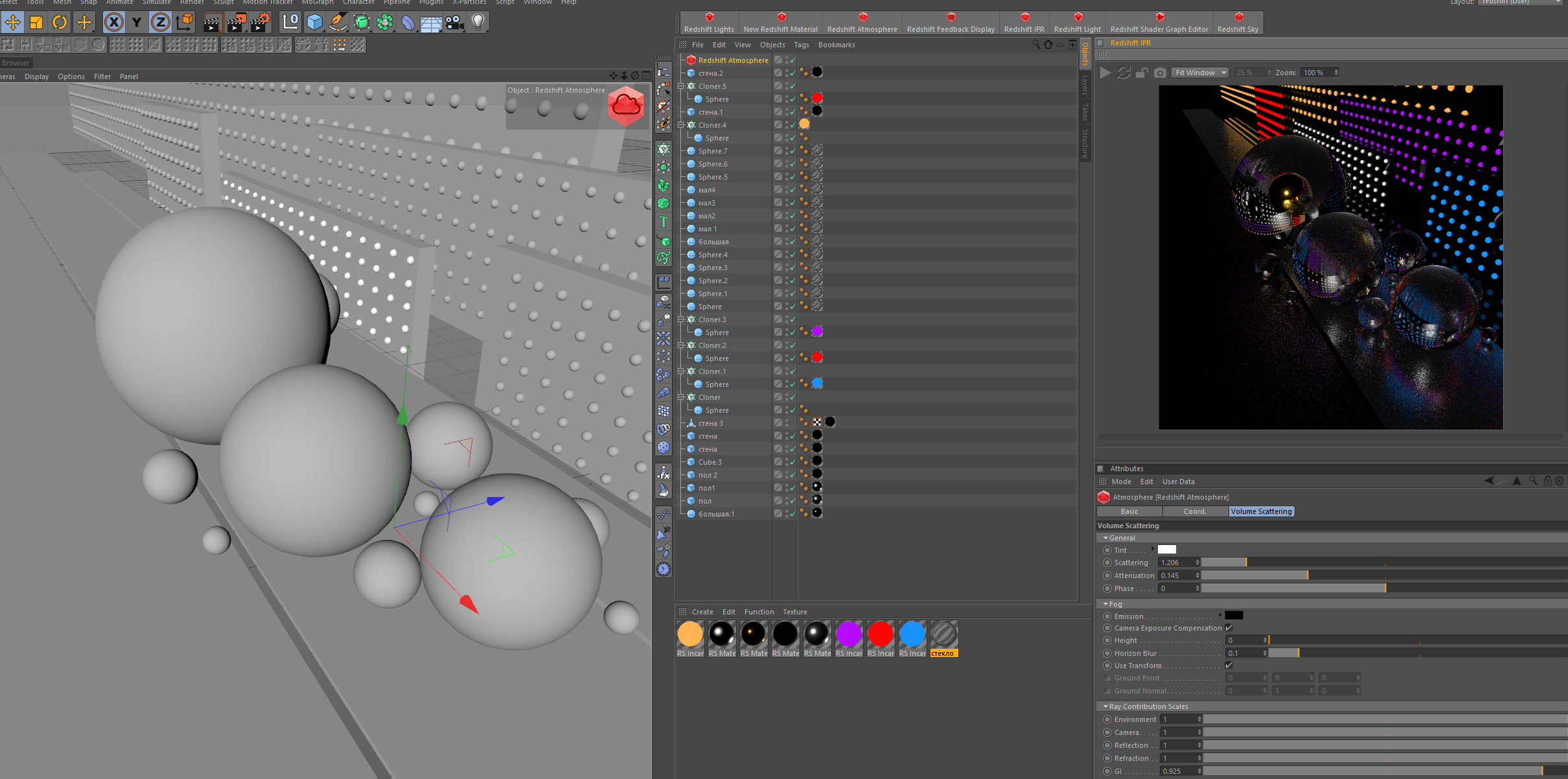Open Object Manager Tags menu

(x=801, y=45)
